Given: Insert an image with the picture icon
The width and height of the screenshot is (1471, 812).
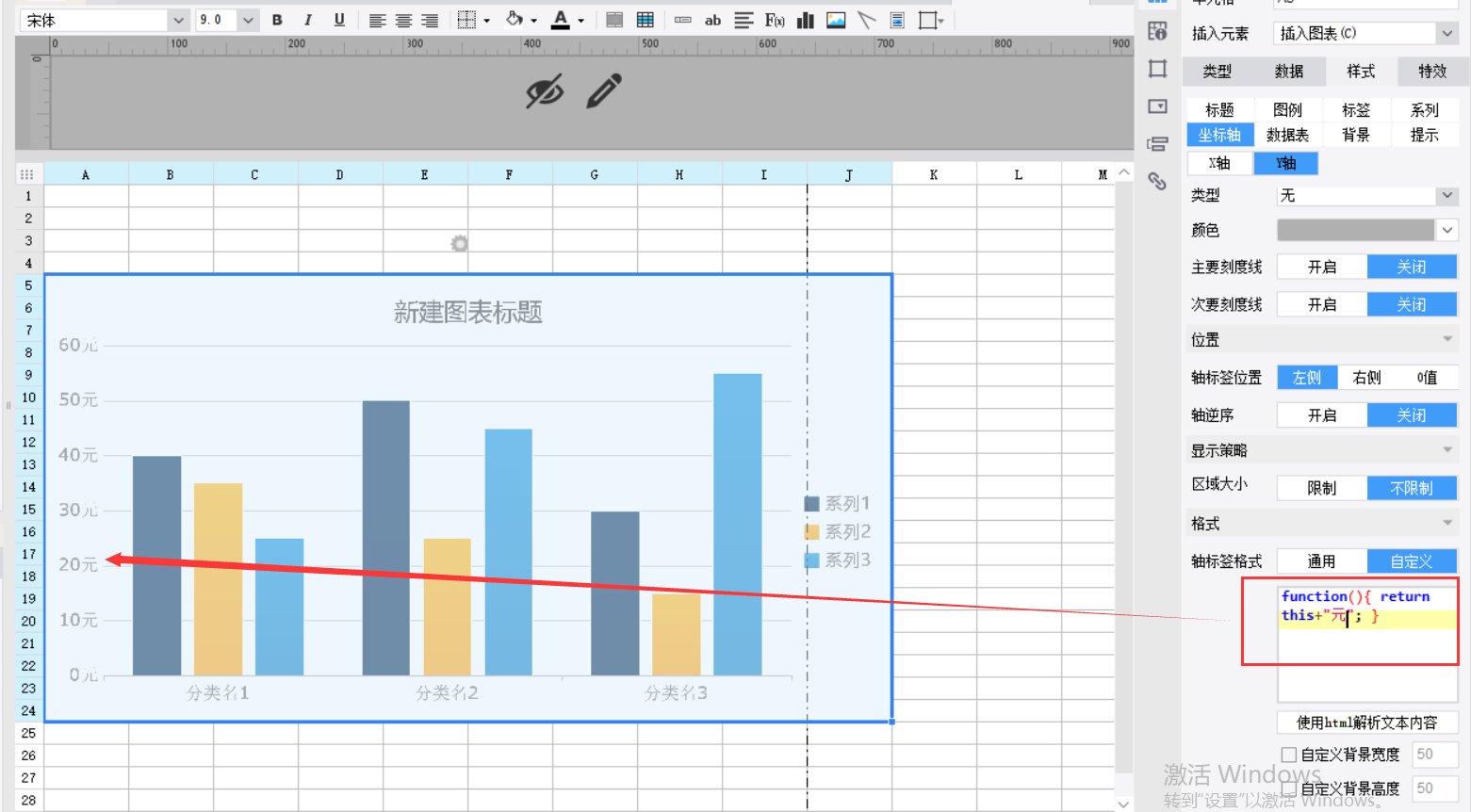Looking at the screenshot, I should click(836, 20).
